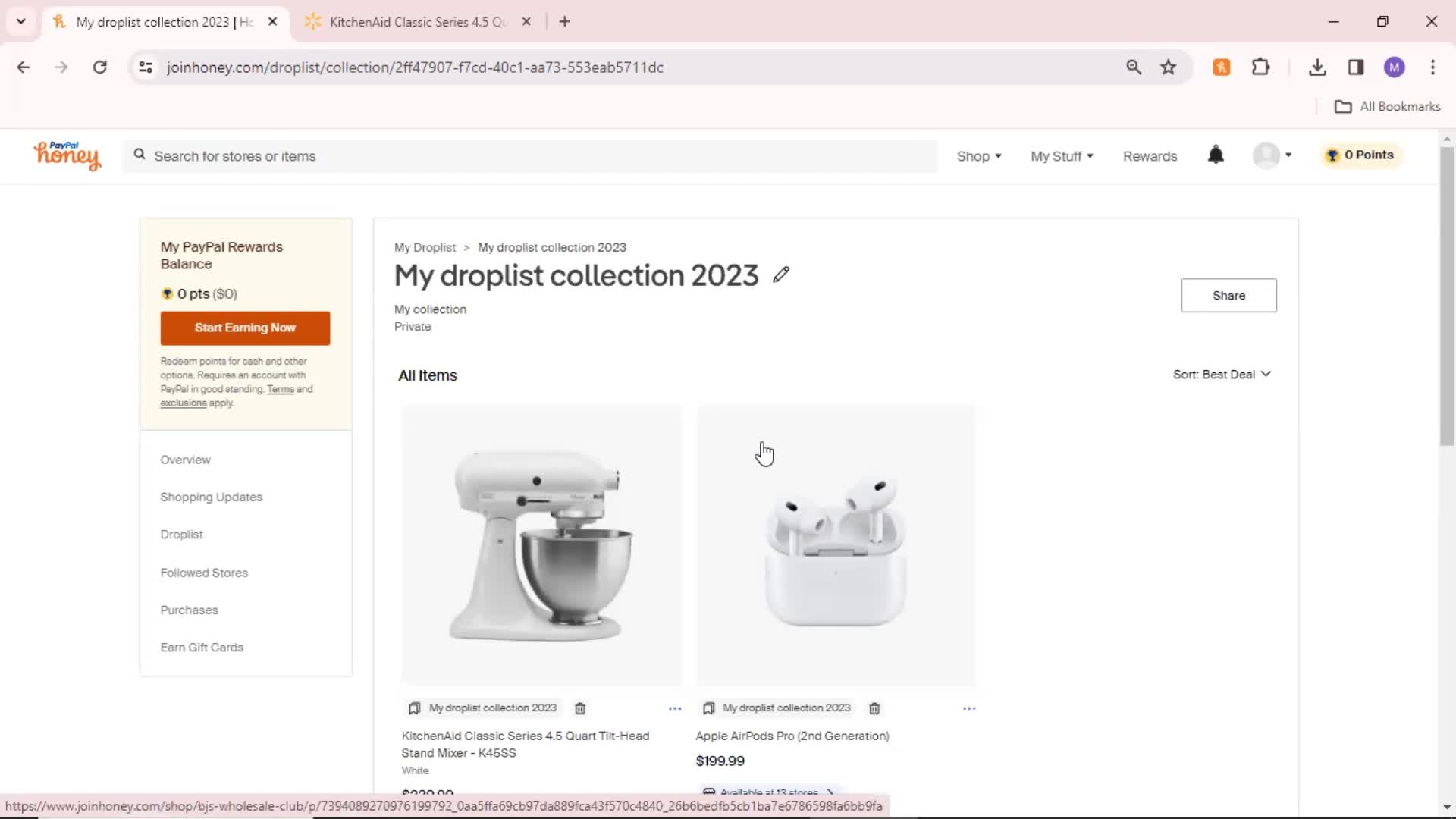
Task: Focus the Search for stores or items field
Action: pos(530,155)
